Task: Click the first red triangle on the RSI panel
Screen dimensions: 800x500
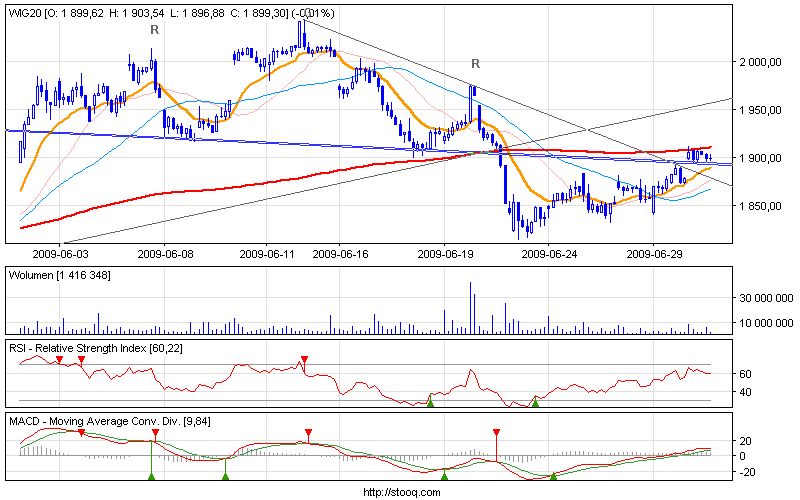Action: [x=59, y=358]
